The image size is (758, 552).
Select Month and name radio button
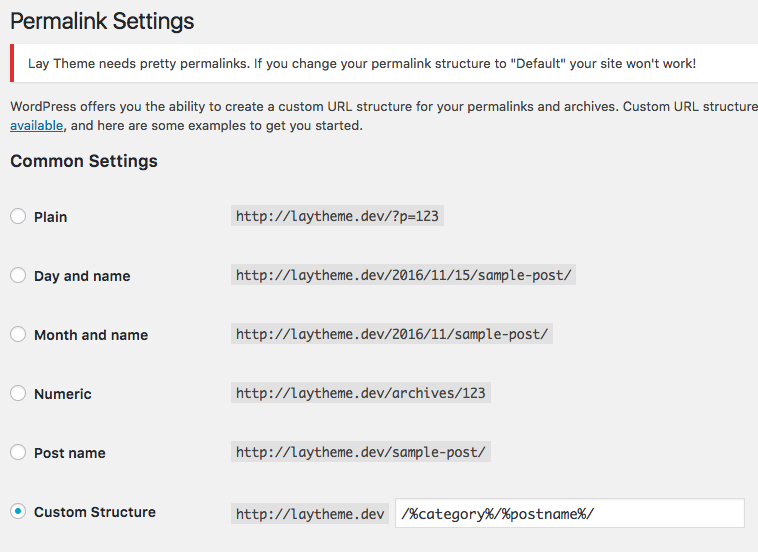(x=18, y=334)
